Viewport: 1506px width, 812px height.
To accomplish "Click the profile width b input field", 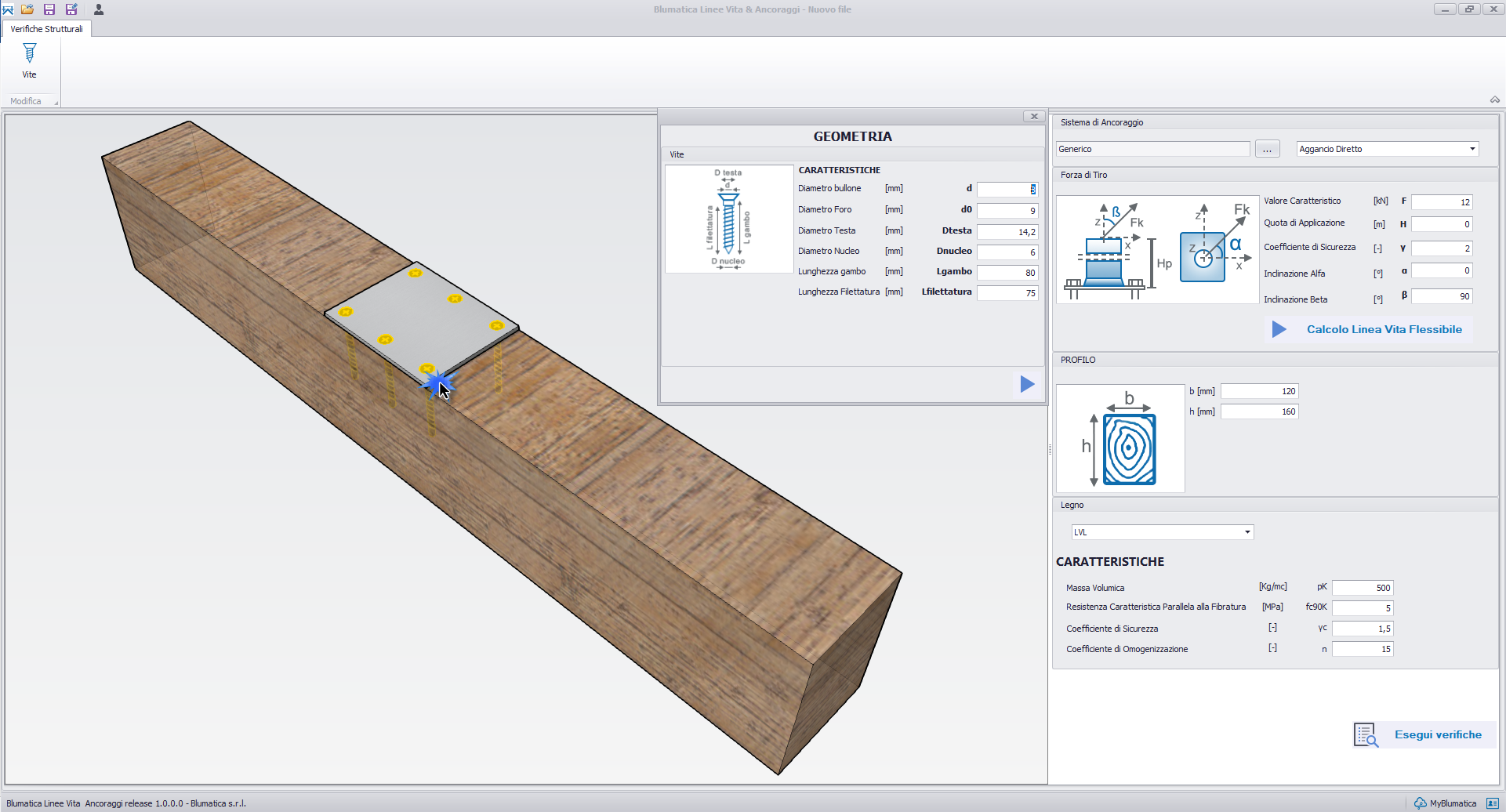I will [x=1259, y=391].
